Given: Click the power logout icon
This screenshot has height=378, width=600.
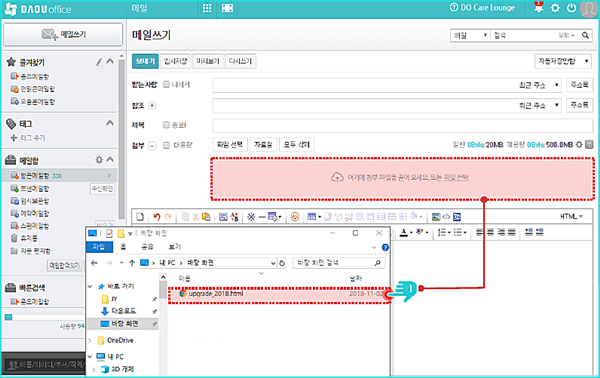Looking at the screenshot, I should (571, 8).
